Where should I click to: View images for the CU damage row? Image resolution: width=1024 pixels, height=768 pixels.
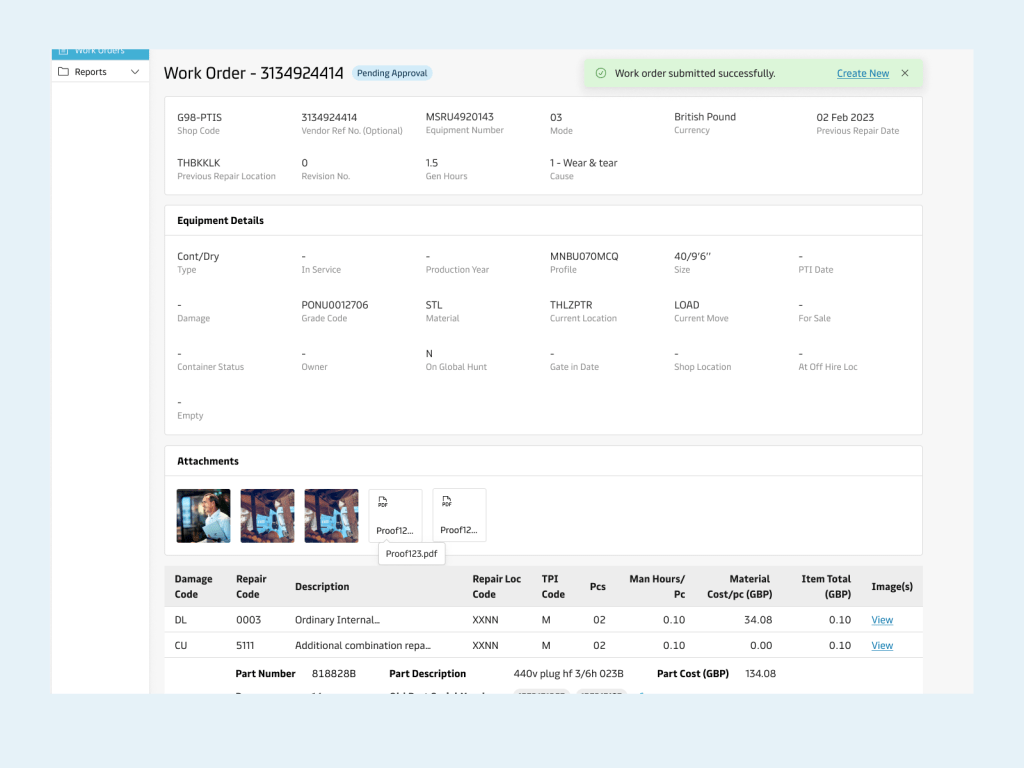[882, 646]
